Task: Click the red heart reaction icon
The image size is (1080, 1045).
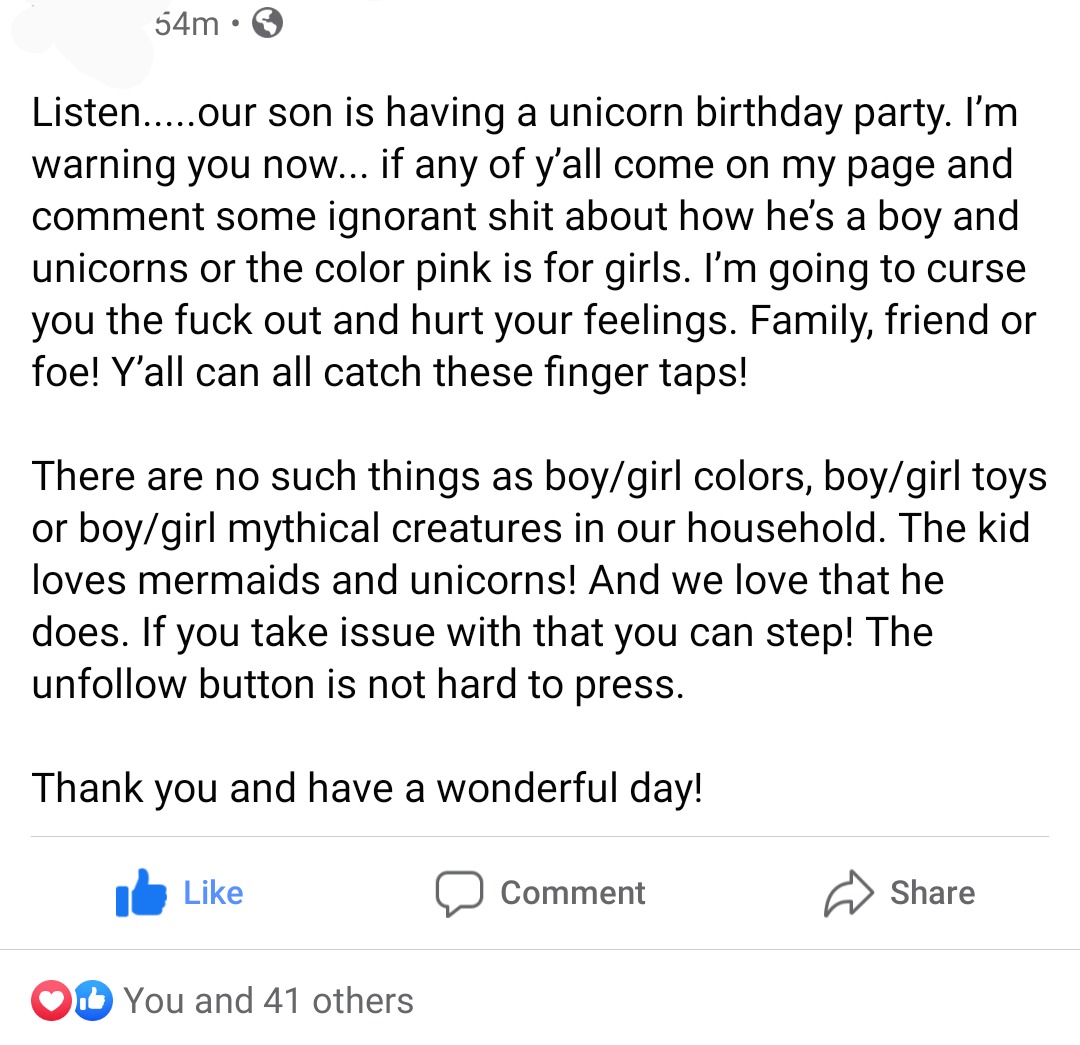Action: tap(51, 1000)
